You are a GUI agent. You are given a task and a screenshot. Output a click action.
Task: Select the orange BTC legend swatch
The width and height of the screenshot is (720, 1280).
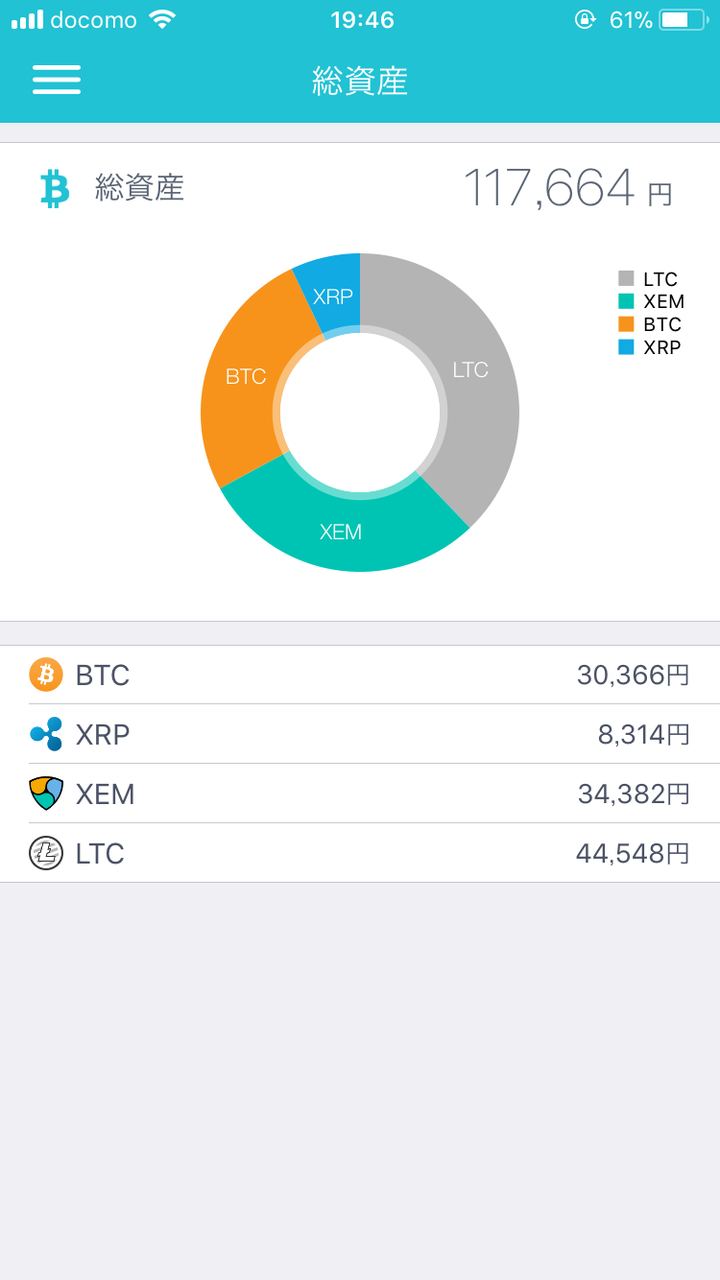click(626, 324)
